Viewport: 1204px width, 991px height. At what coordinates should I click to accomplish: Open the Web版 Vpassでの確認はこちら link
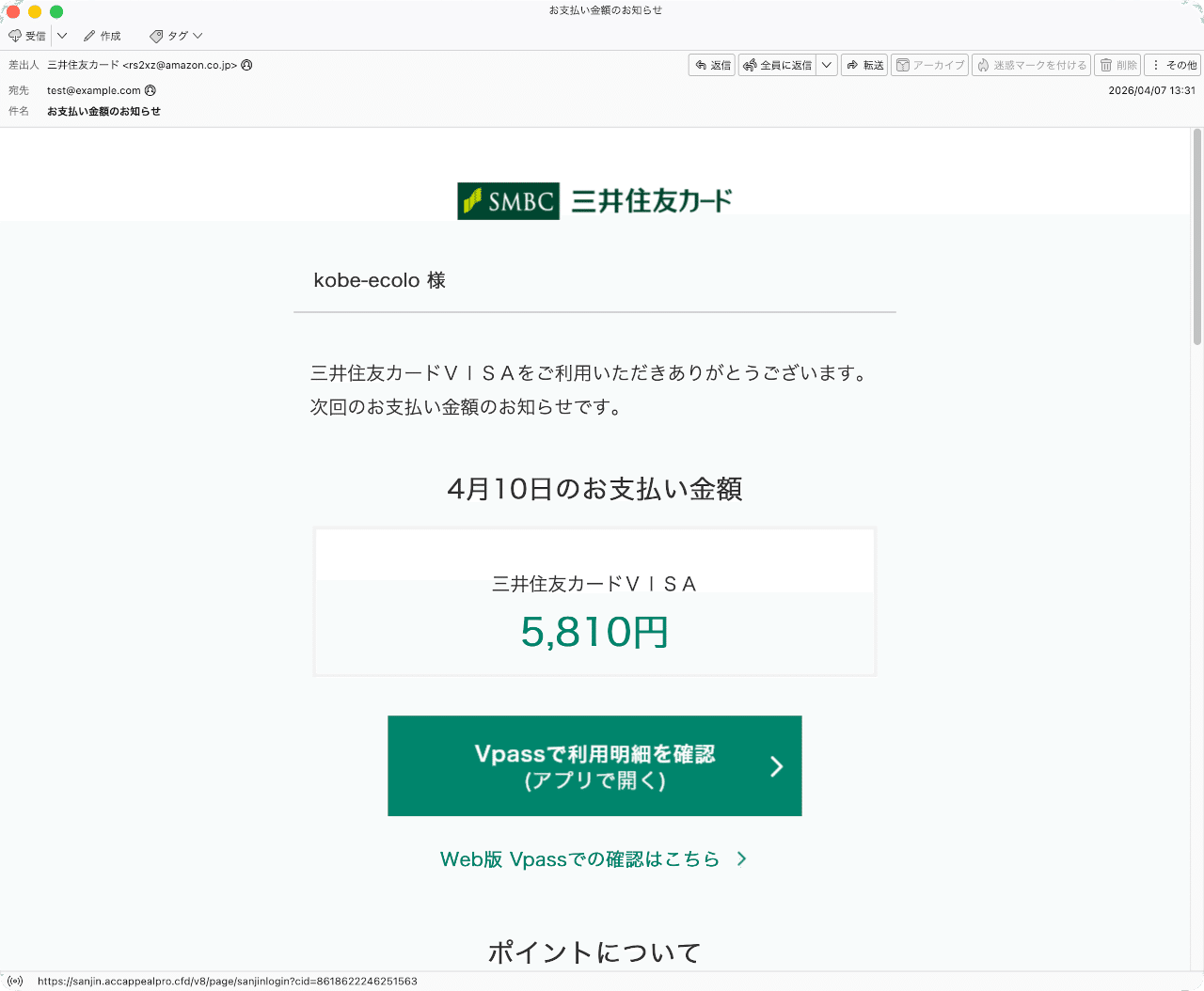[579, 859]
